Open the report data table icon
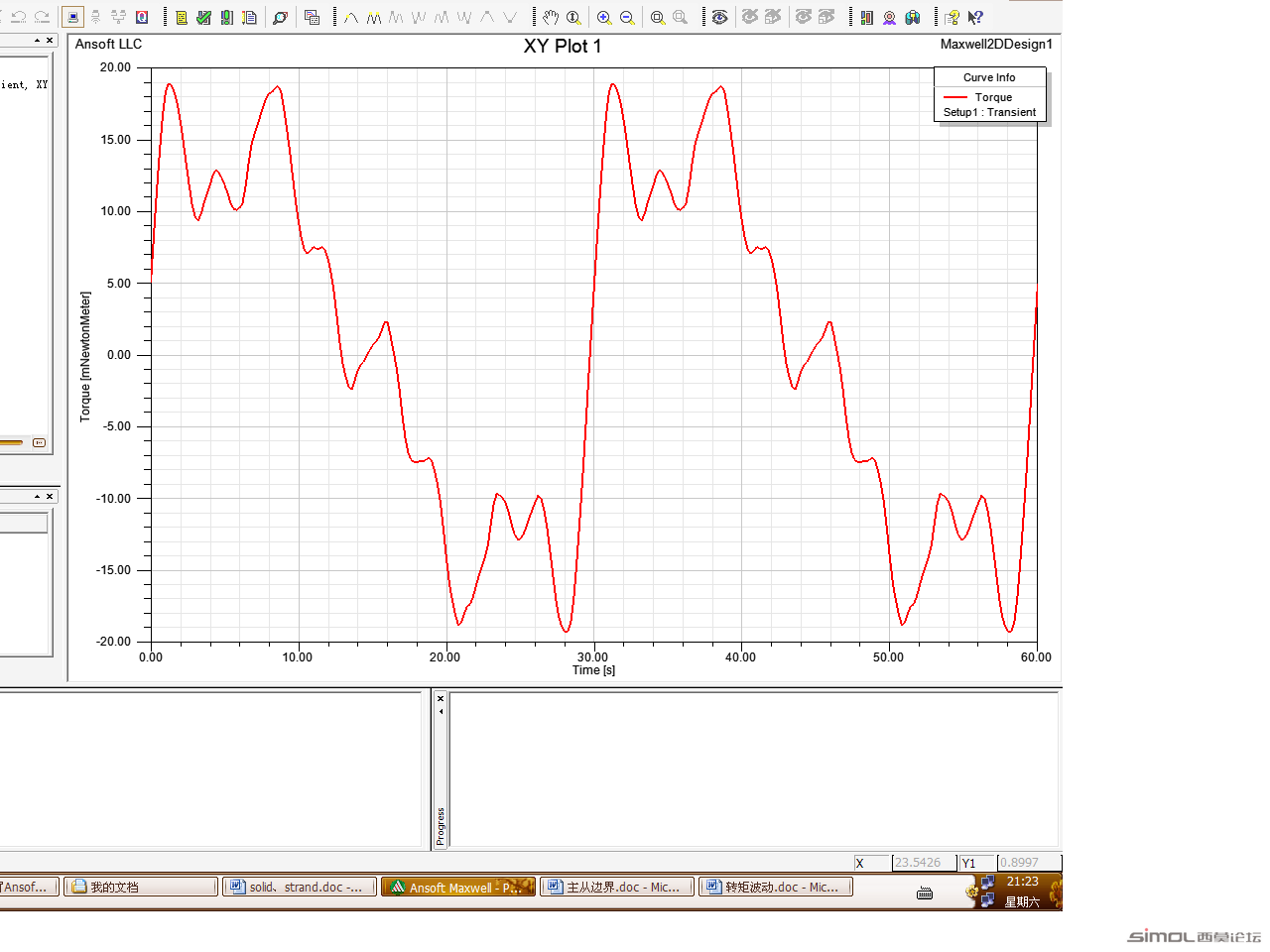The height and width of the screenshot is (952, 1270). click(312, 17)
